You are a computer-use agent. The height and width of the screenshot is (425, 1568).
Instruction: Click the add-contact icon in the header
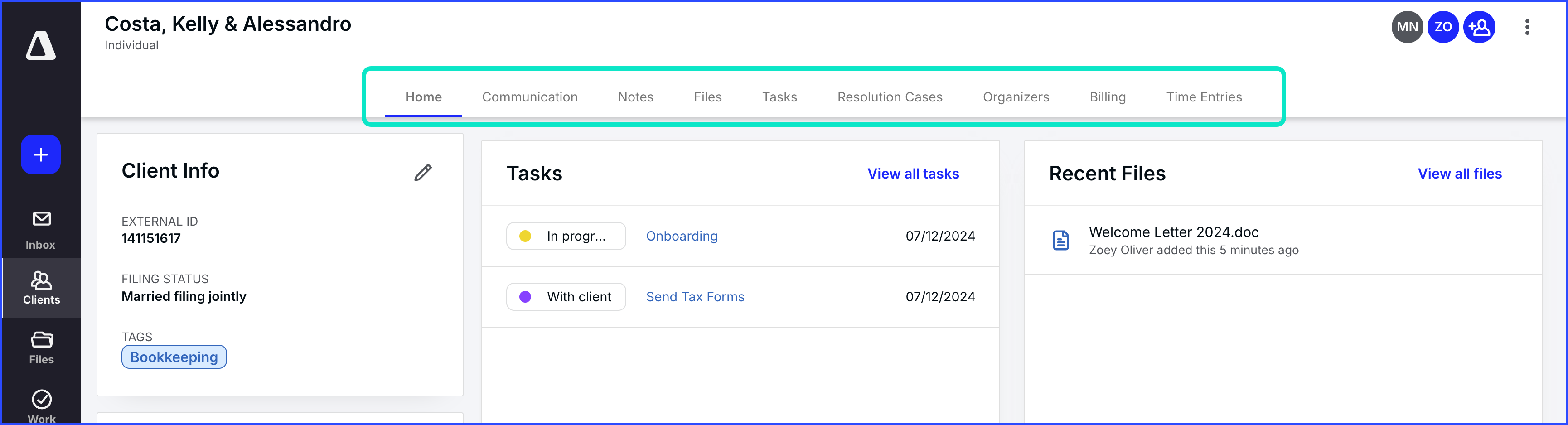point(1479,27)
